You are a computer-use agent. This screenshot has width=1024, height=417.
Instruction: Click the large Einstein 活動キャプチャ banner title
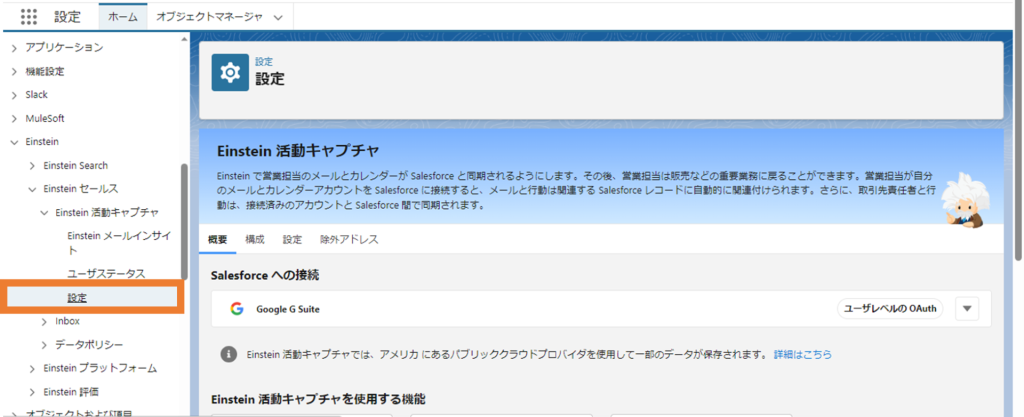[x=297, y=151]
